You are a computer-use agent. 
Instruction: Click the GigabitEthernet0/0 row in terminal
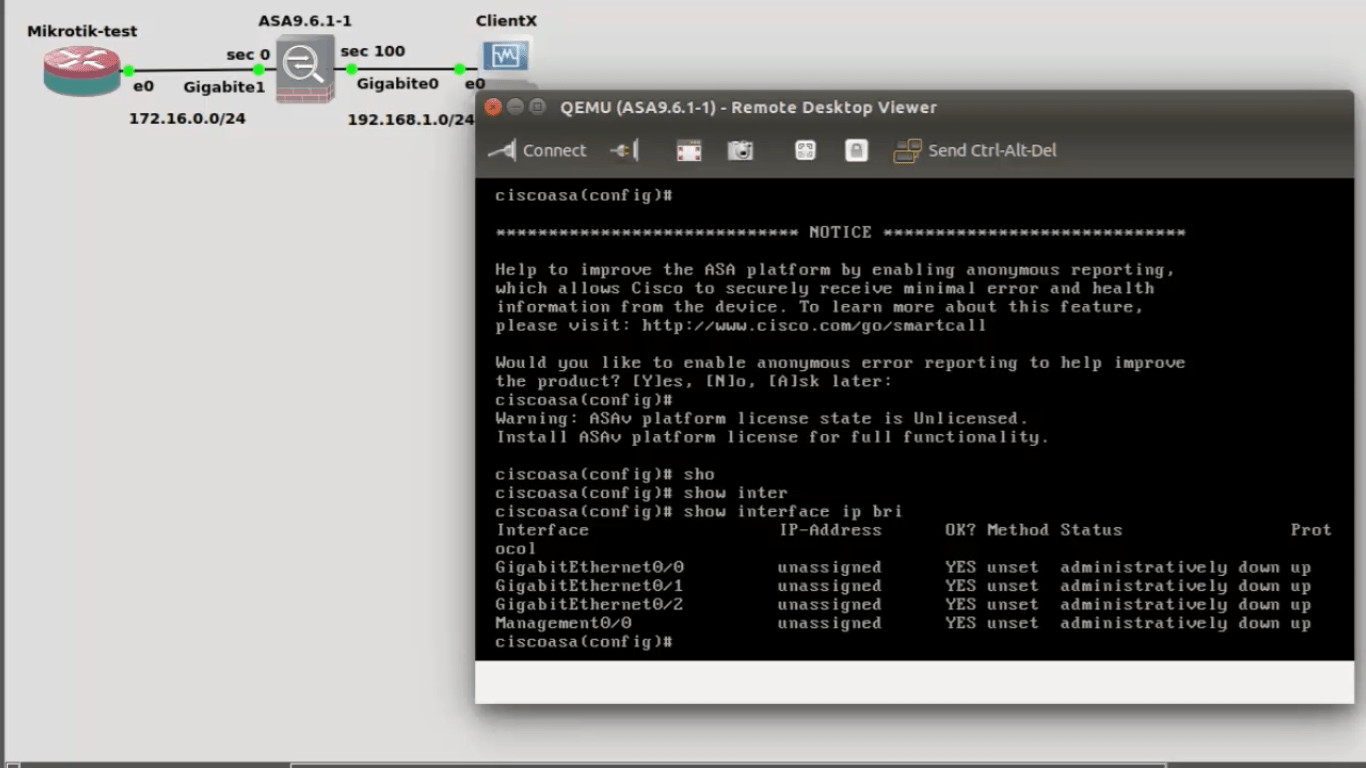[590, 567]
